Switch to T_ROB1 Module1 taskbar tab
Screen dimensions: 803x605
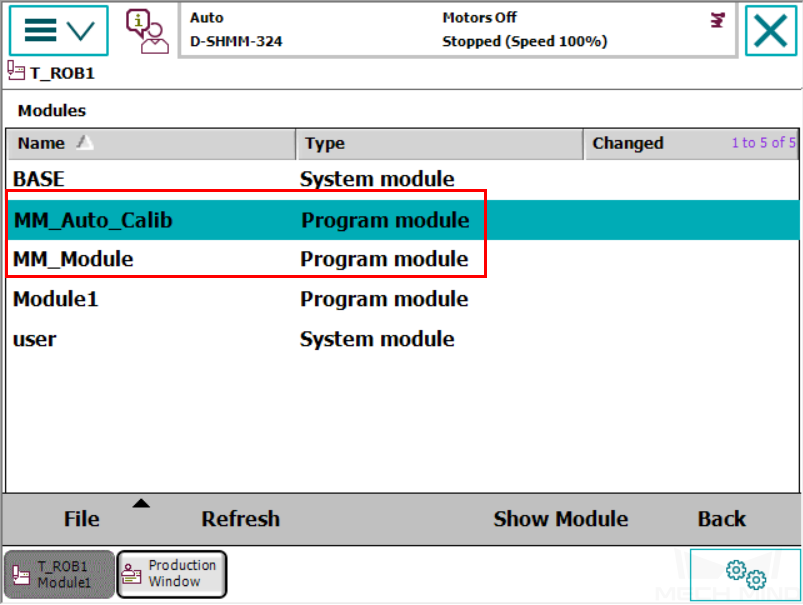[59, 574]
